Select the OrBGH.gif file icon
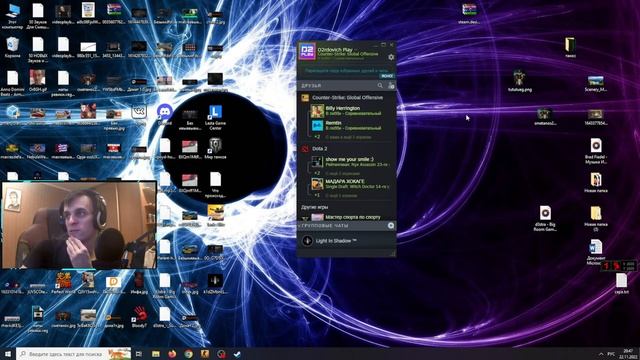This screenshot has width=640, height=360. point(38,80)
